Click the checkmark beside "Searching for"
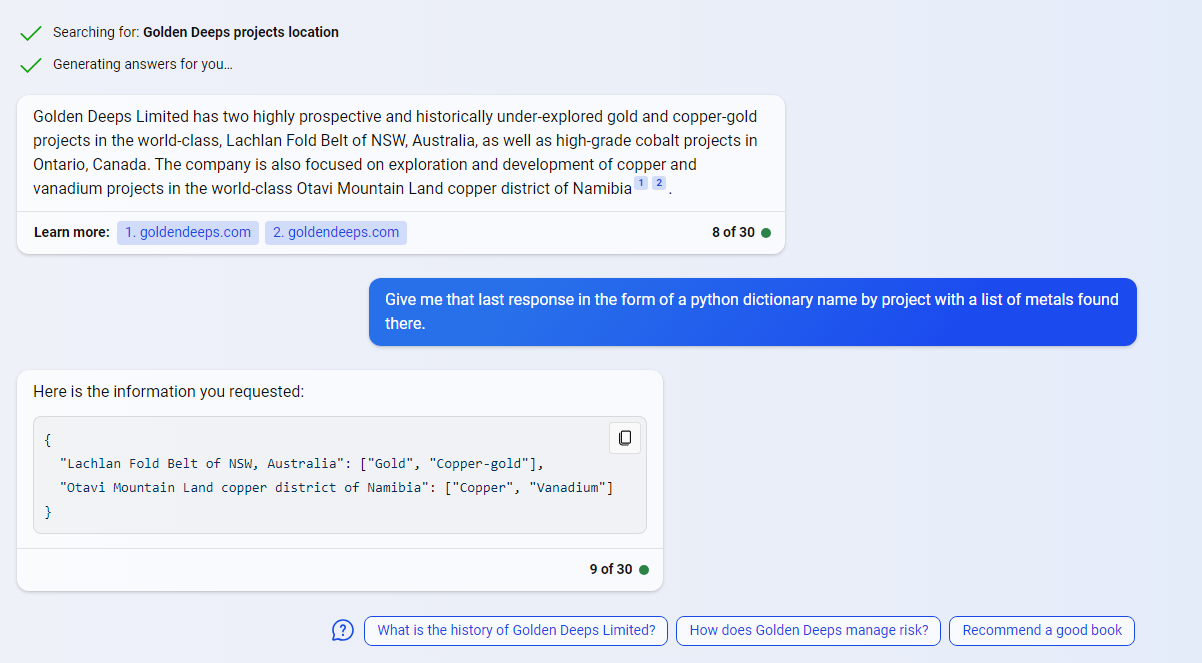 (31, 33)
